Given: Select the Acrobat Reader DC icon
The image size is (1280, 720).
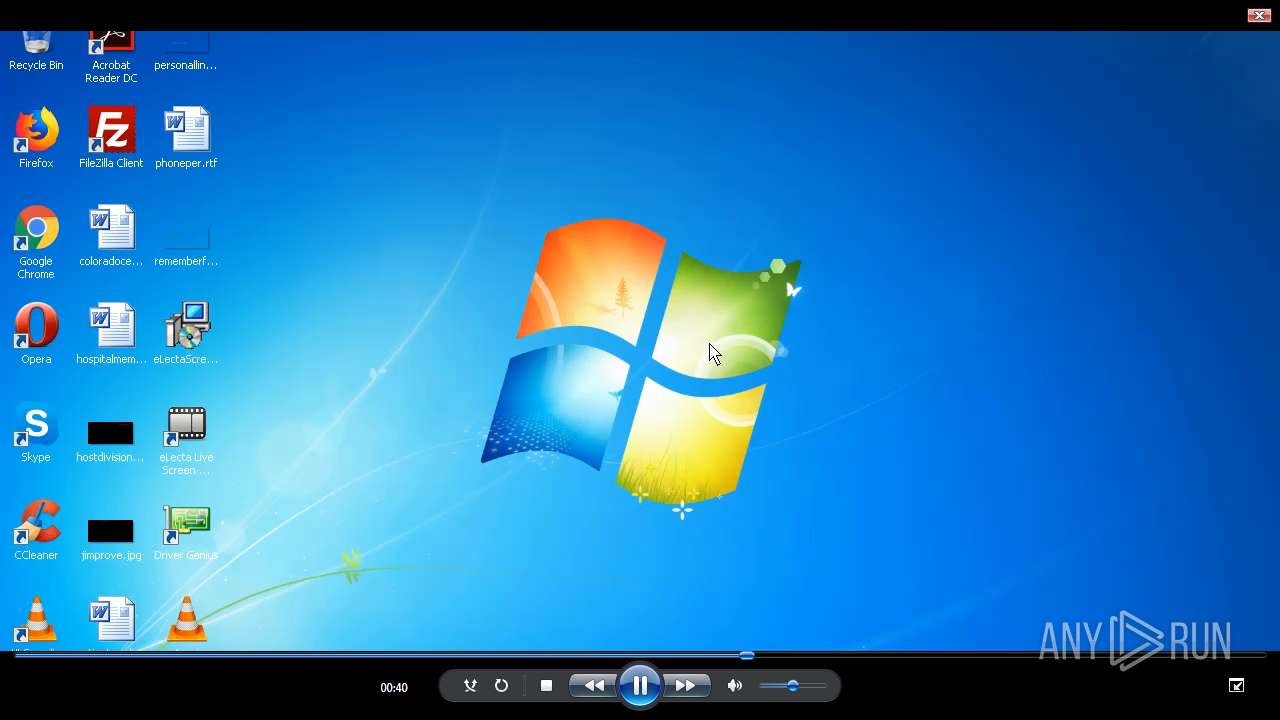Looking at the screenshot, I should coord(111,57).
